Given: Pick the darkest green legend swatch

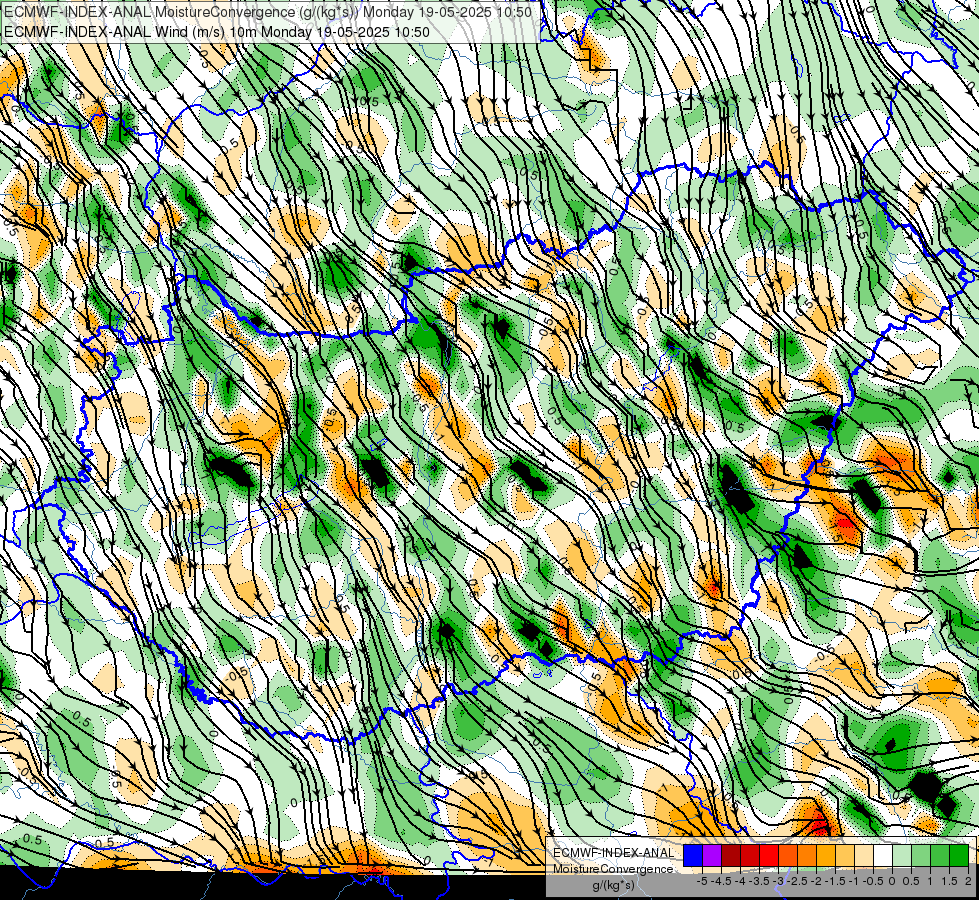Looking at the screenshot, I should (959, 856).
